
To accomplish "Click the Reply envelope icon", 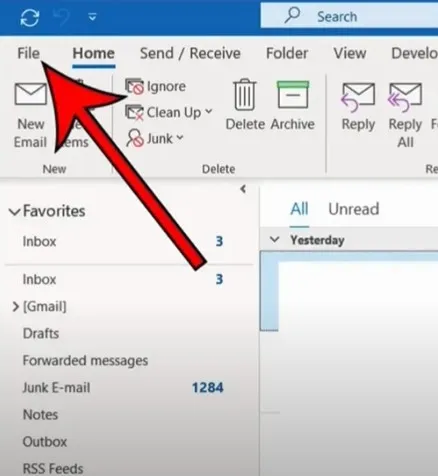I will [358, 97].
